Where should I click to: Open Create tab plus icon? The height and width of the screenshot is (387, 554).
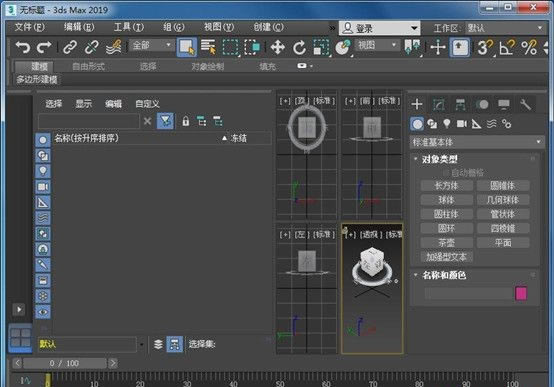pos(417,104)
